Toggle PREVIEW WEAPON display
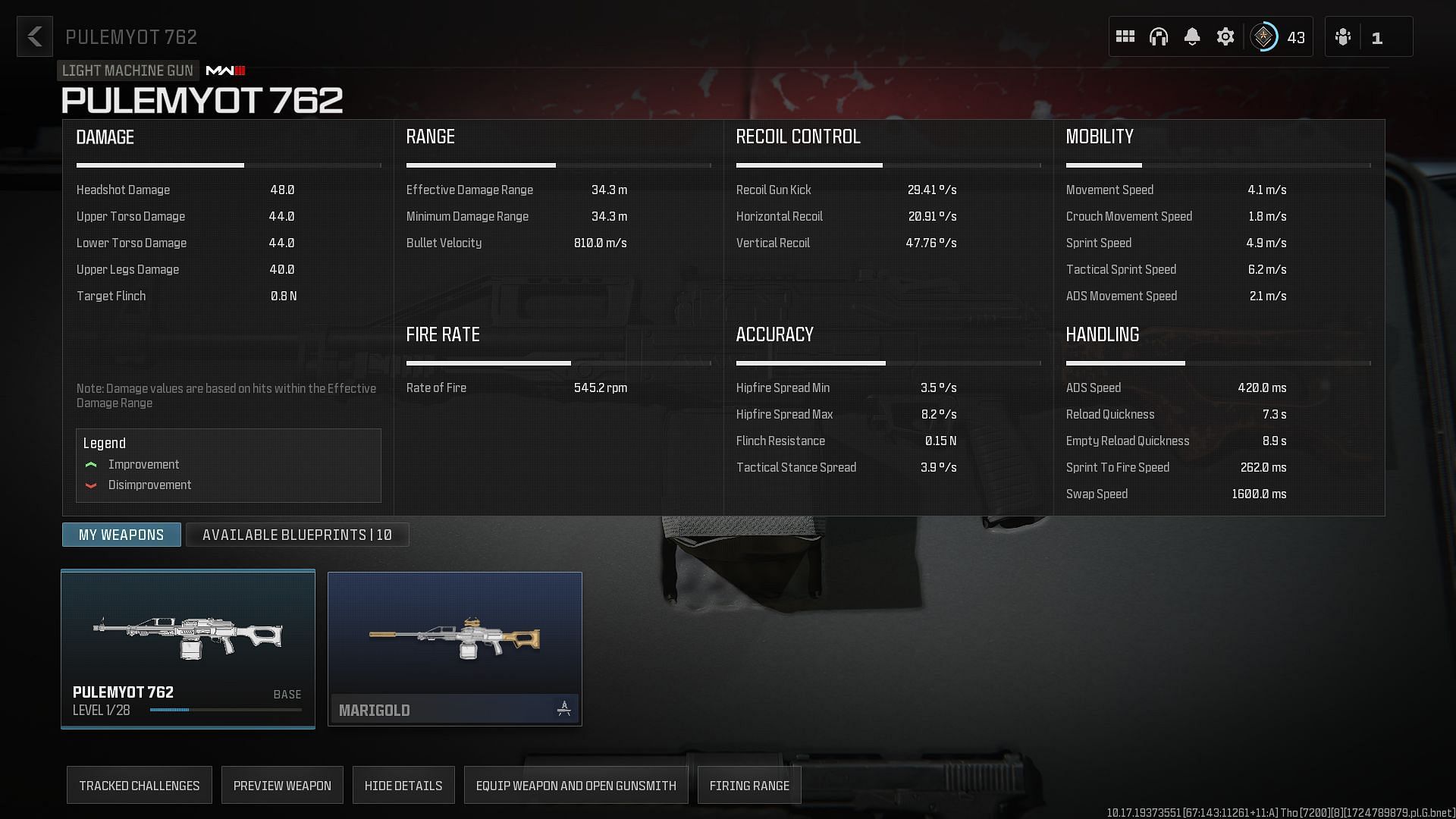The height and width of the screenshot is (819, 1456). click(x=282, y=785)
